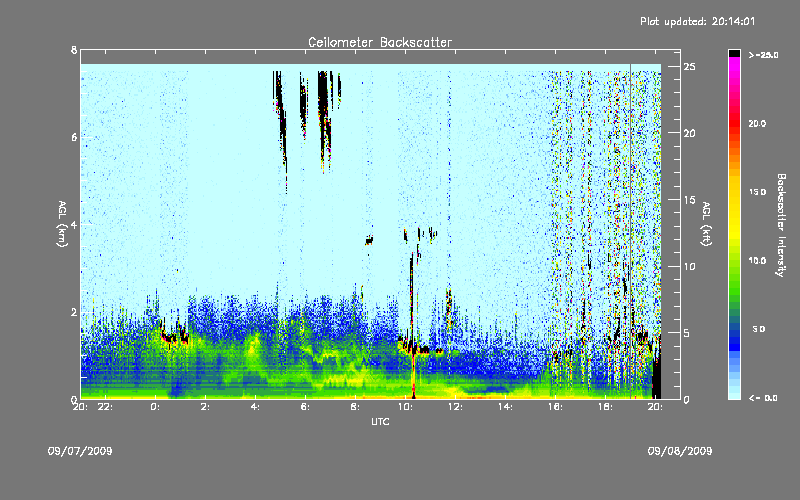Click the '16:' time-axis label

click(556, 407)
